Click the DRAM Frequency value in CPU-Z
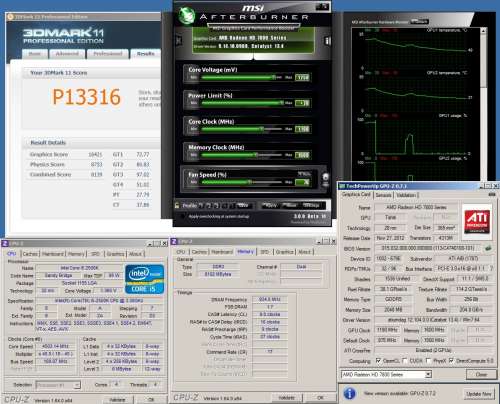 point(270,299)
